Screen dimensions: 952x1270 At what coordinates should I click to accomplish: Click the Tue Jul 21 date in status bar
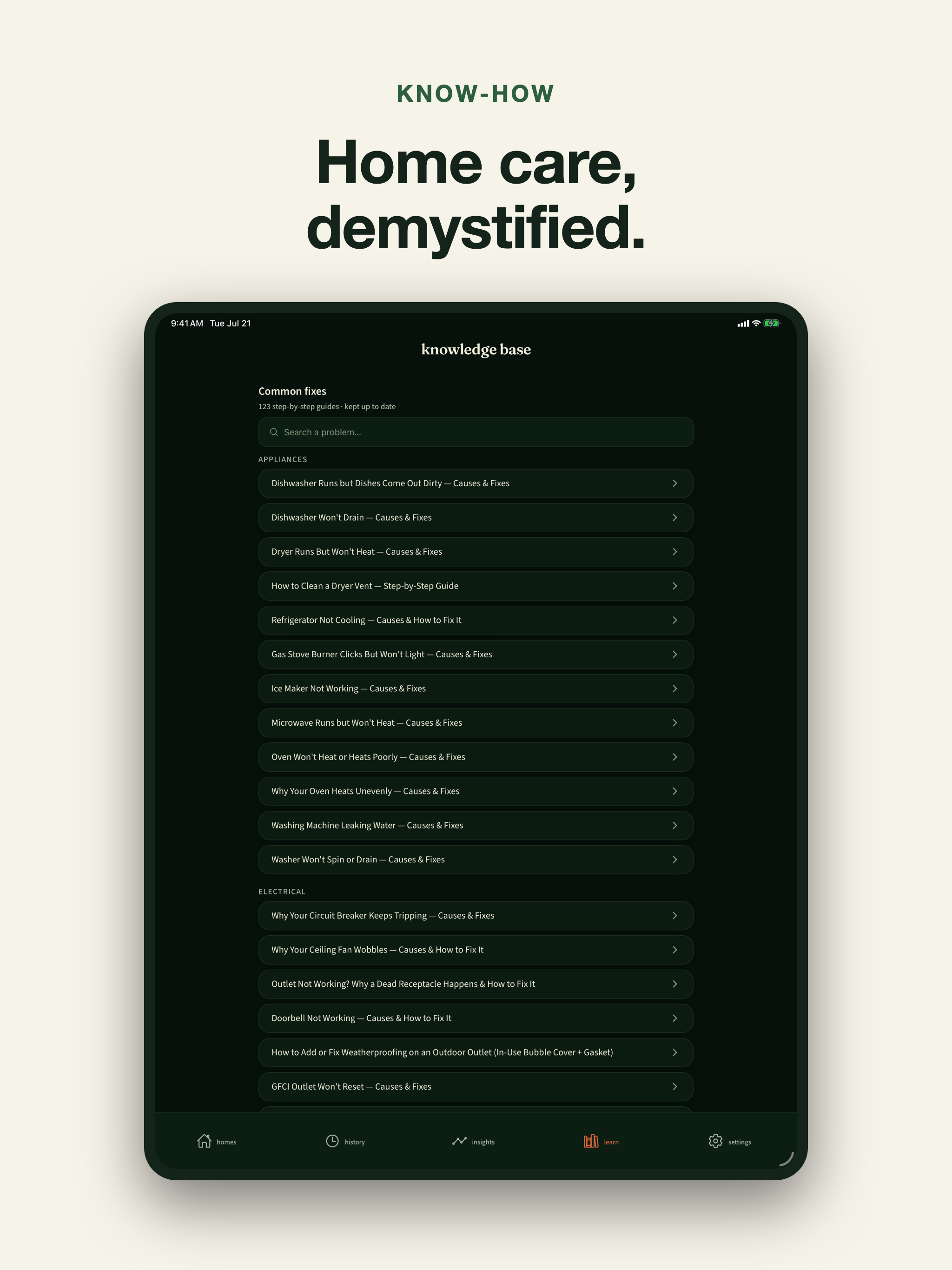point(230,324)
